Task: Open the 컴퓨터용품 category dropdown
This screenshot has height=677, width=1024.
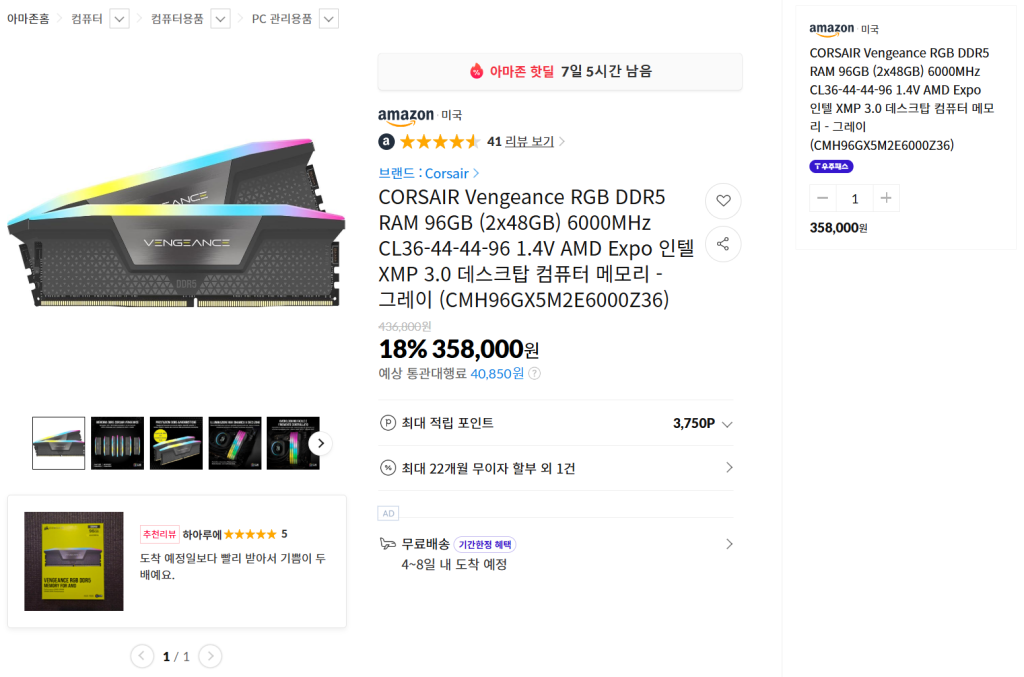Action: coord(220,19)
